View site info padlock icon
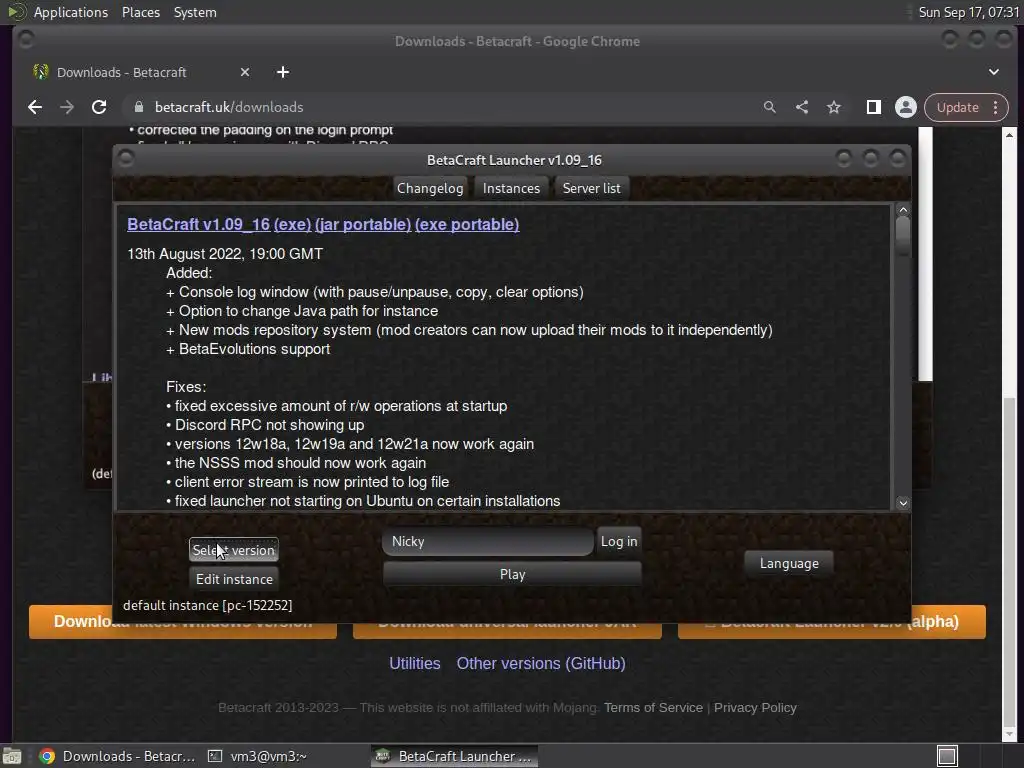This screenshot has height=768, width=1024. (138, 107)
